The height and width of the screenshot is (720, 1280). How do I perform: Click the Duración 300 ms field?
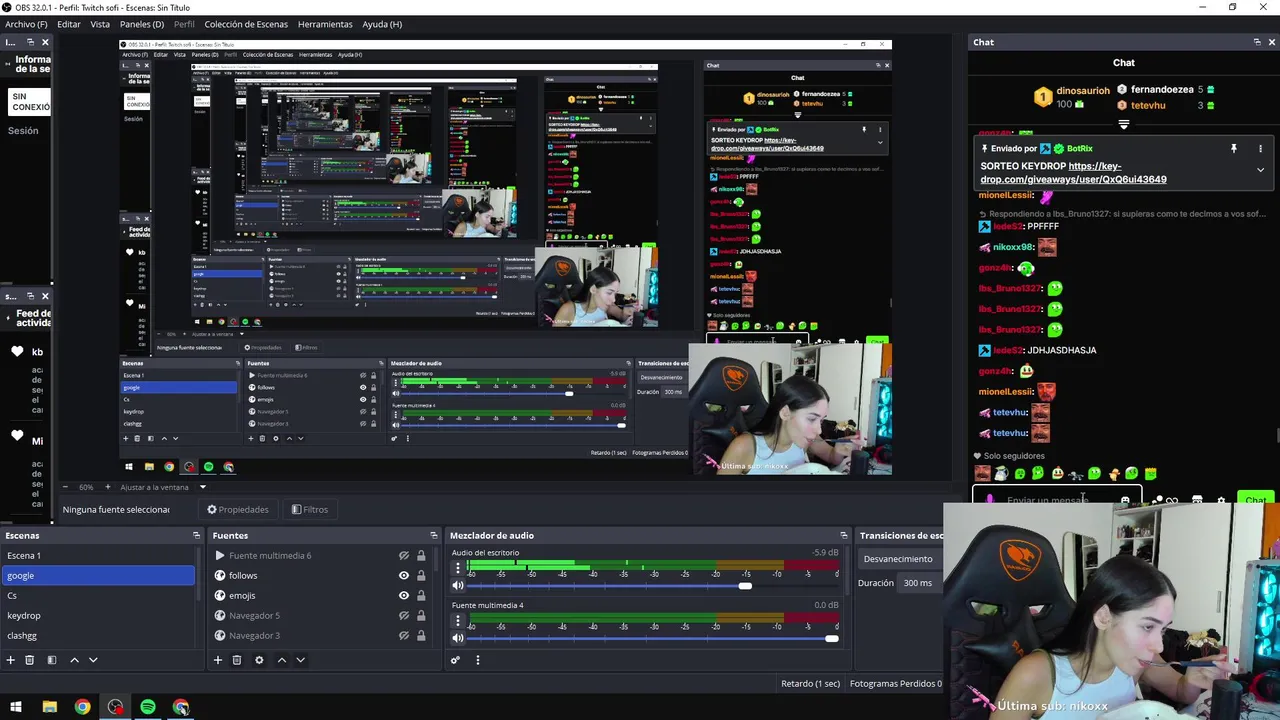(920, 583)
